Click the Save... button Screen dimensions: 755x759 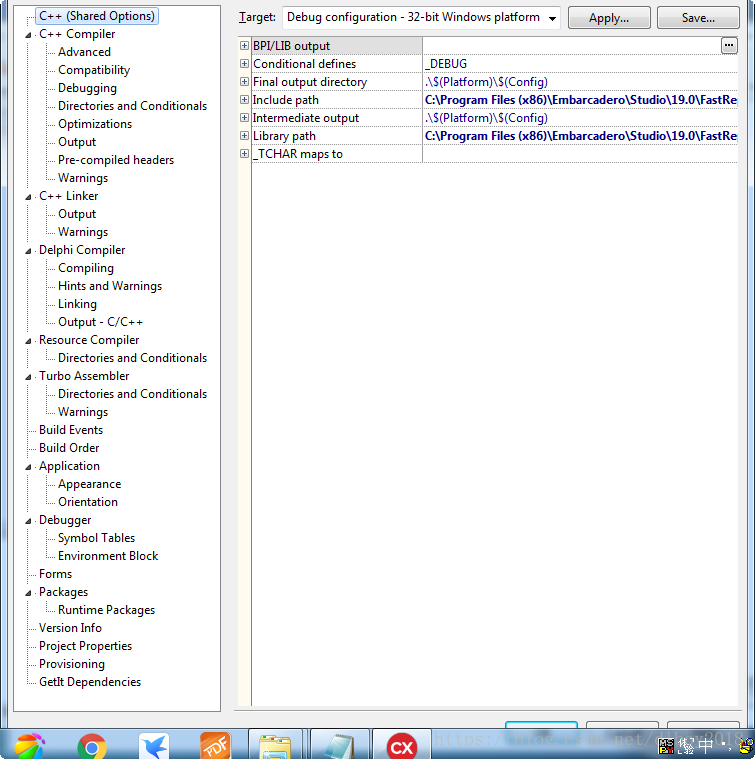[698, 18]
